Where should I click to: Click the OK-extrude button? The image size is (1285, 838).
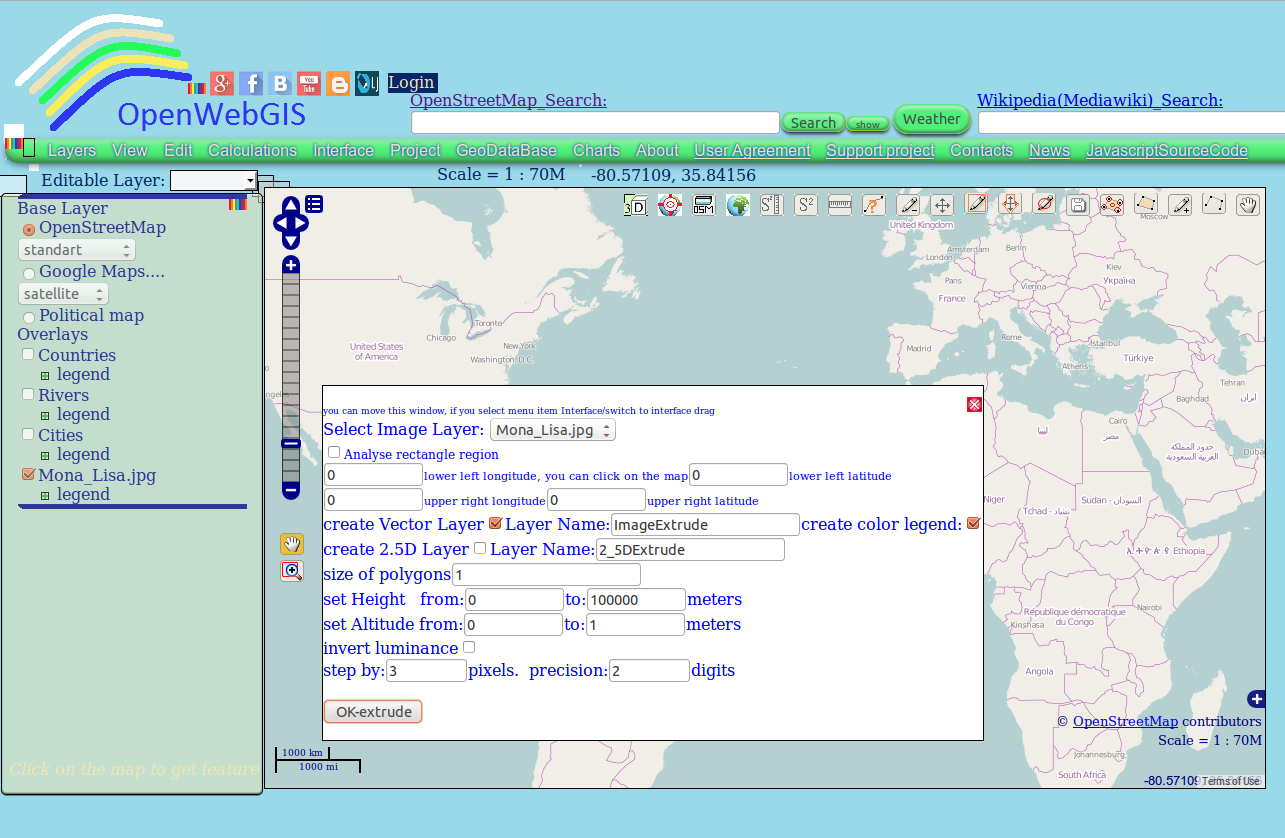click(373, 712)
